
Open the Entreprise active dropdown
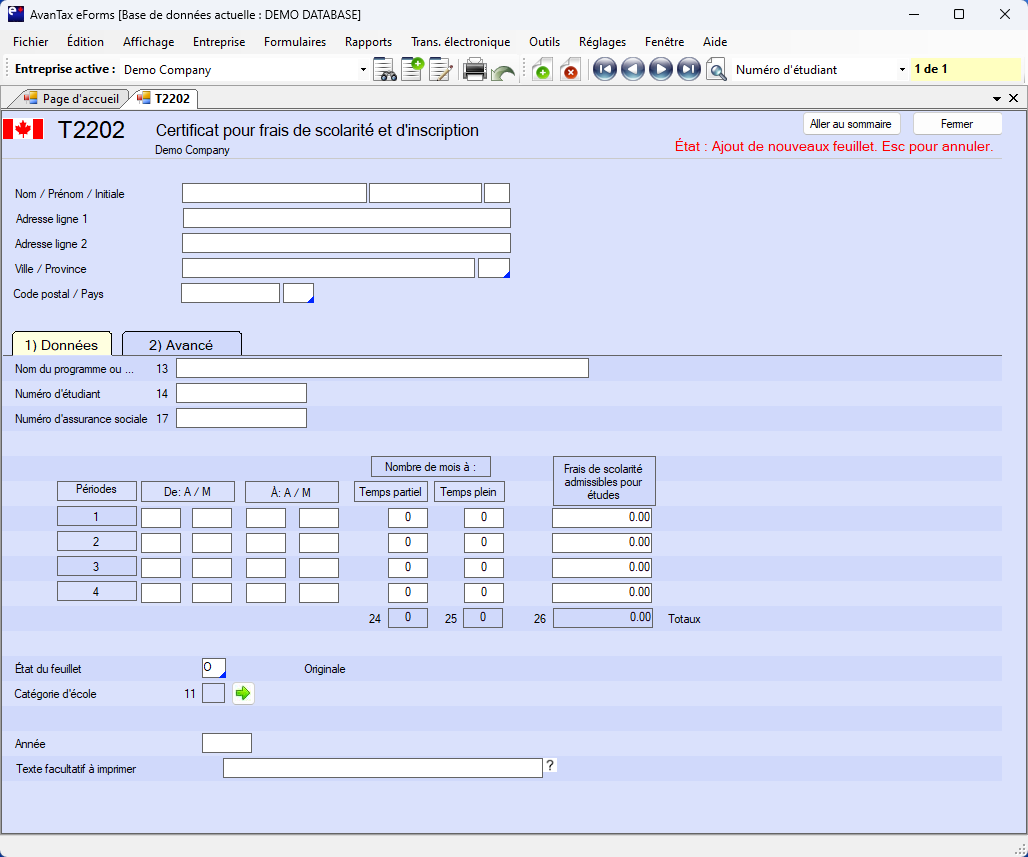click(363, 70)
